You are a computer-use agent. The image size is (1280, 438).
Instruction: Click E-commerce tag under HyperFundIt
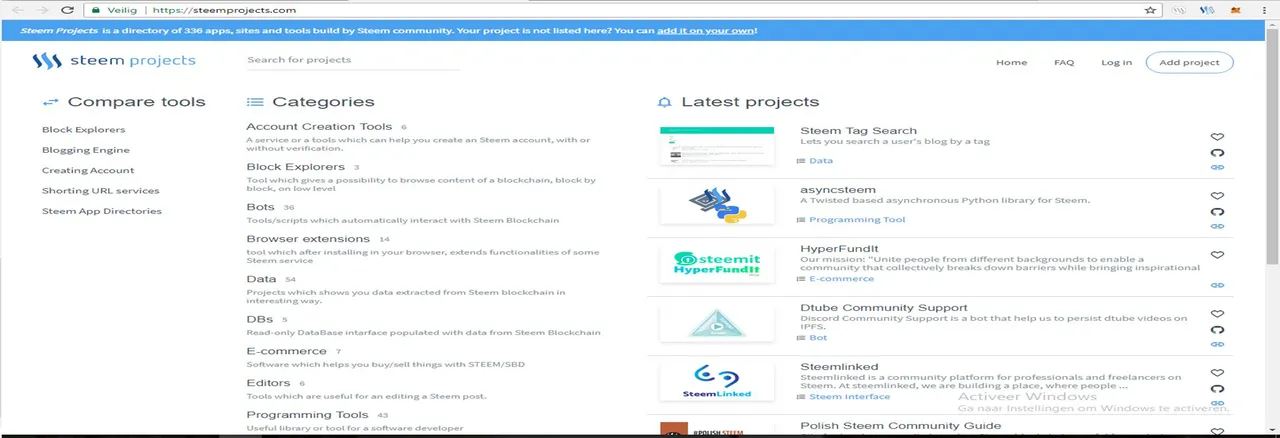coord(841,279)
